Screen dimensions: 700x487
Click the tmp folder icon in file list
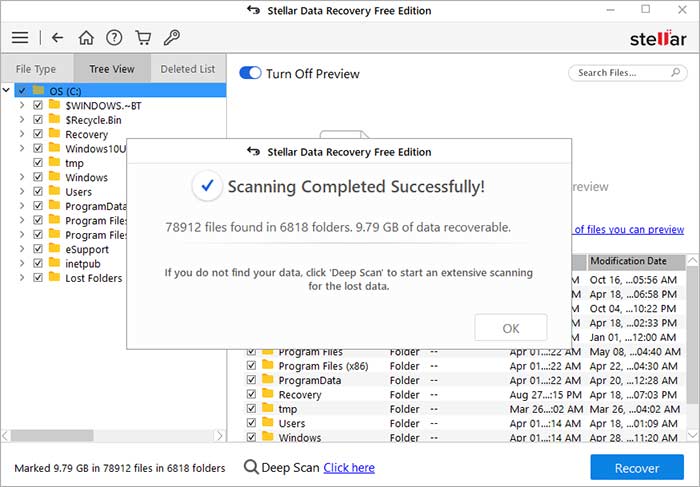point(268,408)
